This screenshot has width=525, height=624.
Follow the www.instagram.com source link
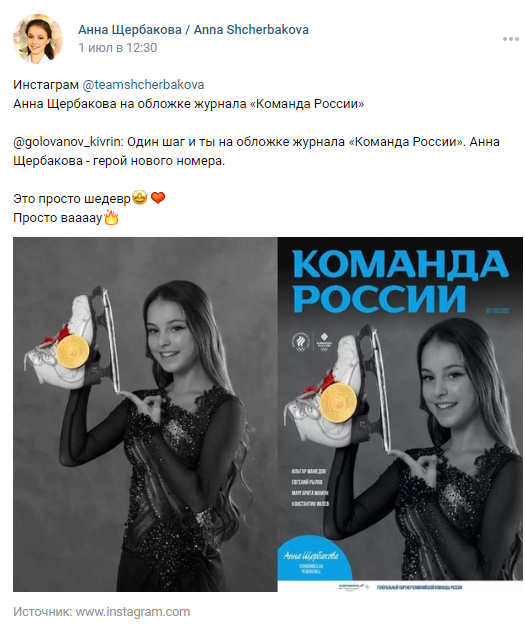tap(133, 611)
